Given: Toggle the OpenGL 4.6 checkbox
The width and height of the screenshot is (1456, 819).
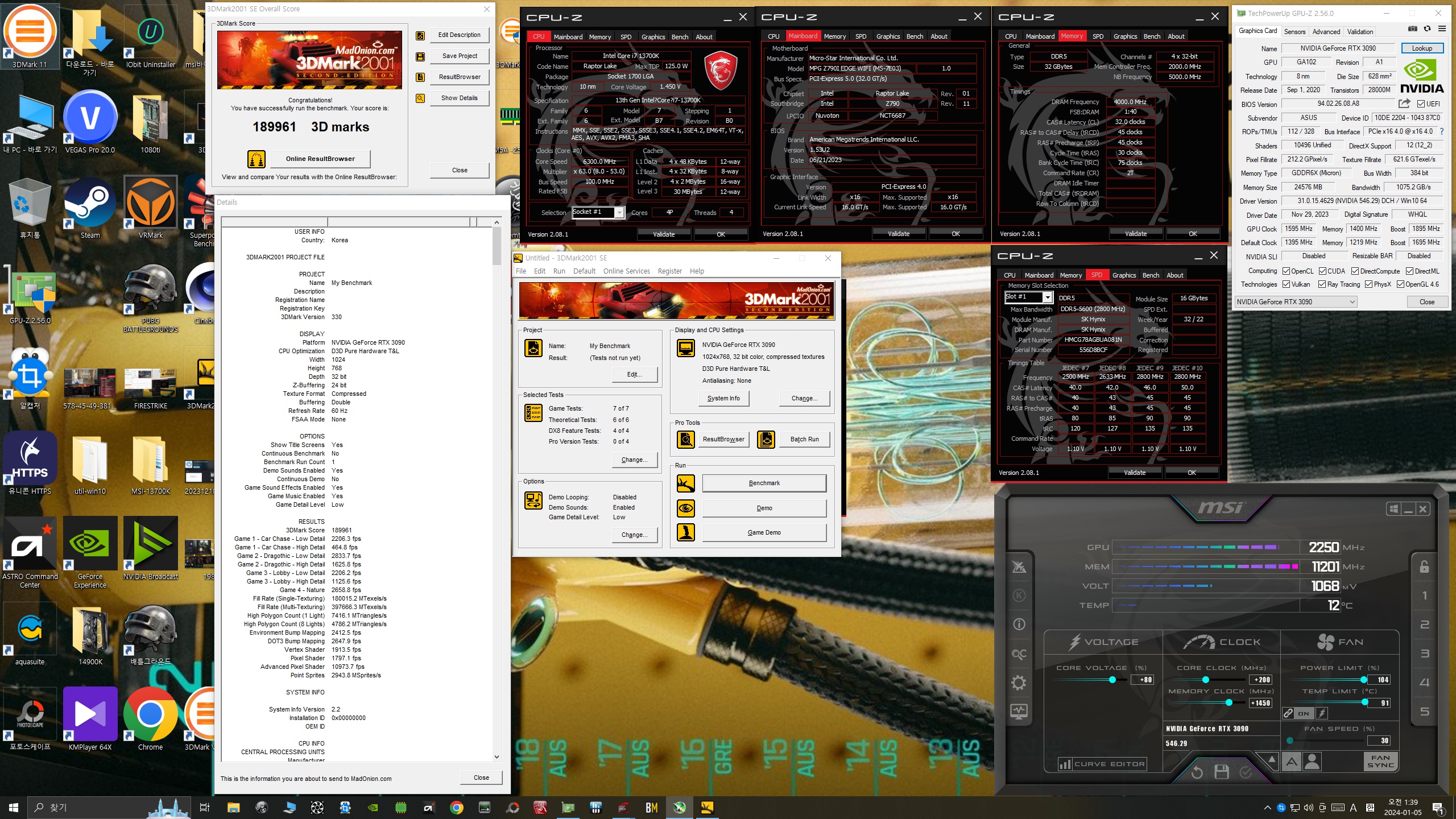Looking at the screenshot, I should pyautogui.click(x=1400, y=284).
